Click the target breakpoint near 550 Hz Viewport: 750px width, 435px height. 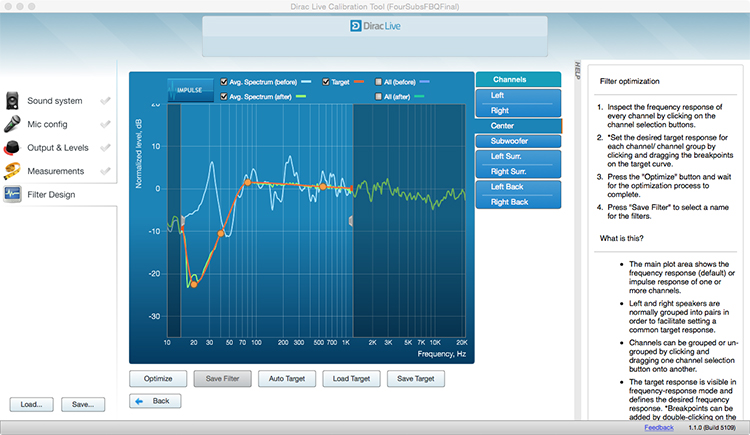pyautogui.click(x=323, y=187)
